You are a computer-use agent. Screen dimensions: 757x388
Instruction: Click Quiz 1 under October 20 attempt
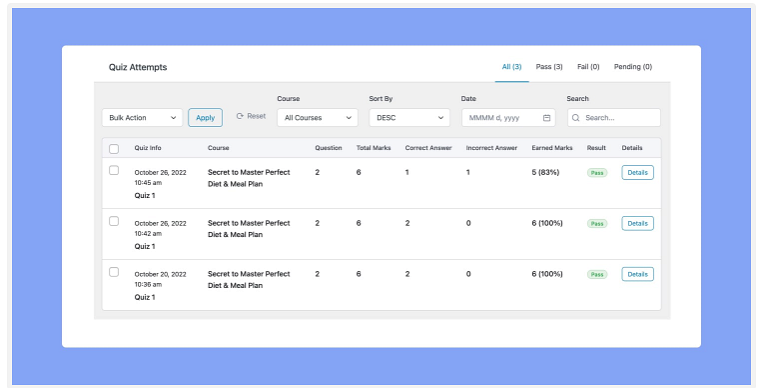click(145, 297)
